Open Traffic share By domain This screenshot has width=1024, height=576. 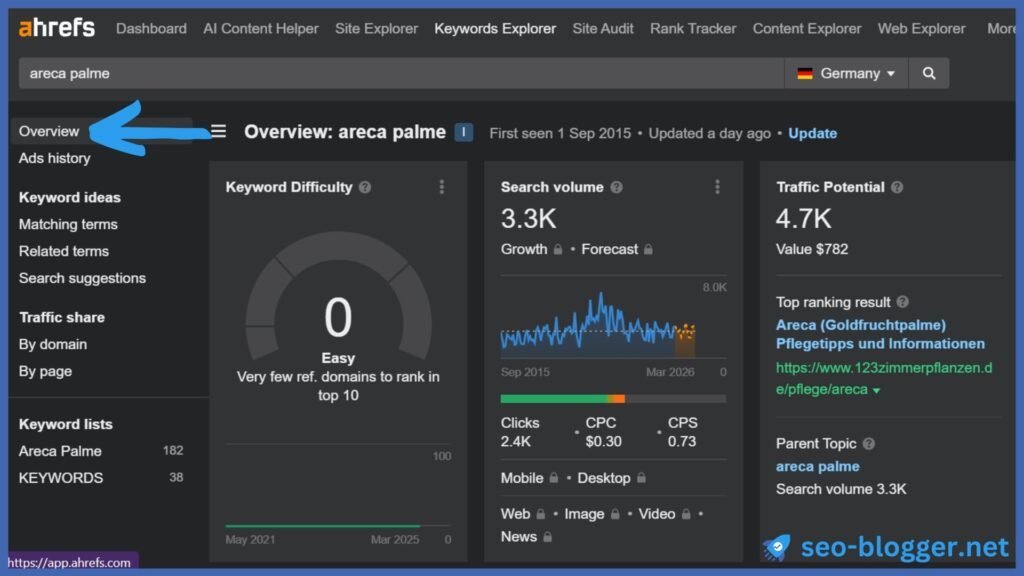[x=52, y=344]
